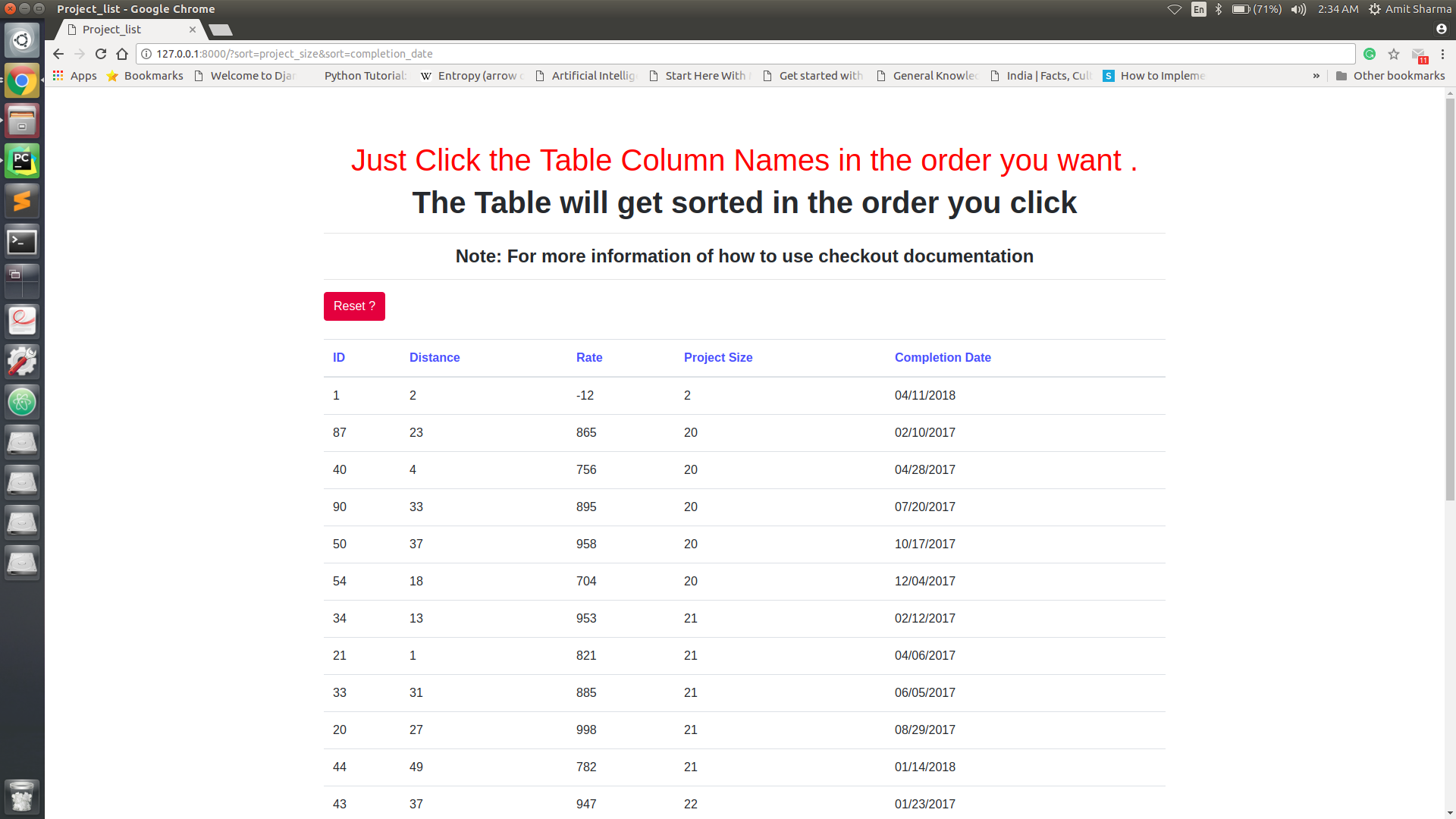Viewport: 1456px width, 819px height.
Task: Sort by the Project Size column header
Action: 717,357
